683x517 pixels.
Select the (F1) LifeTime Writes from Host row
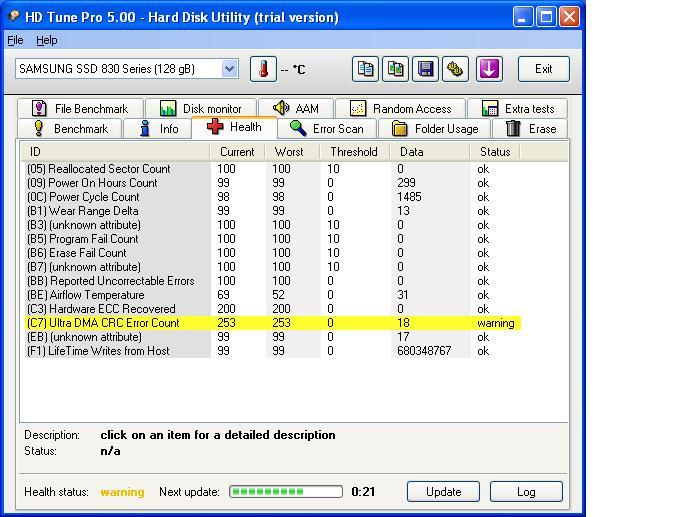coord(271,351)
